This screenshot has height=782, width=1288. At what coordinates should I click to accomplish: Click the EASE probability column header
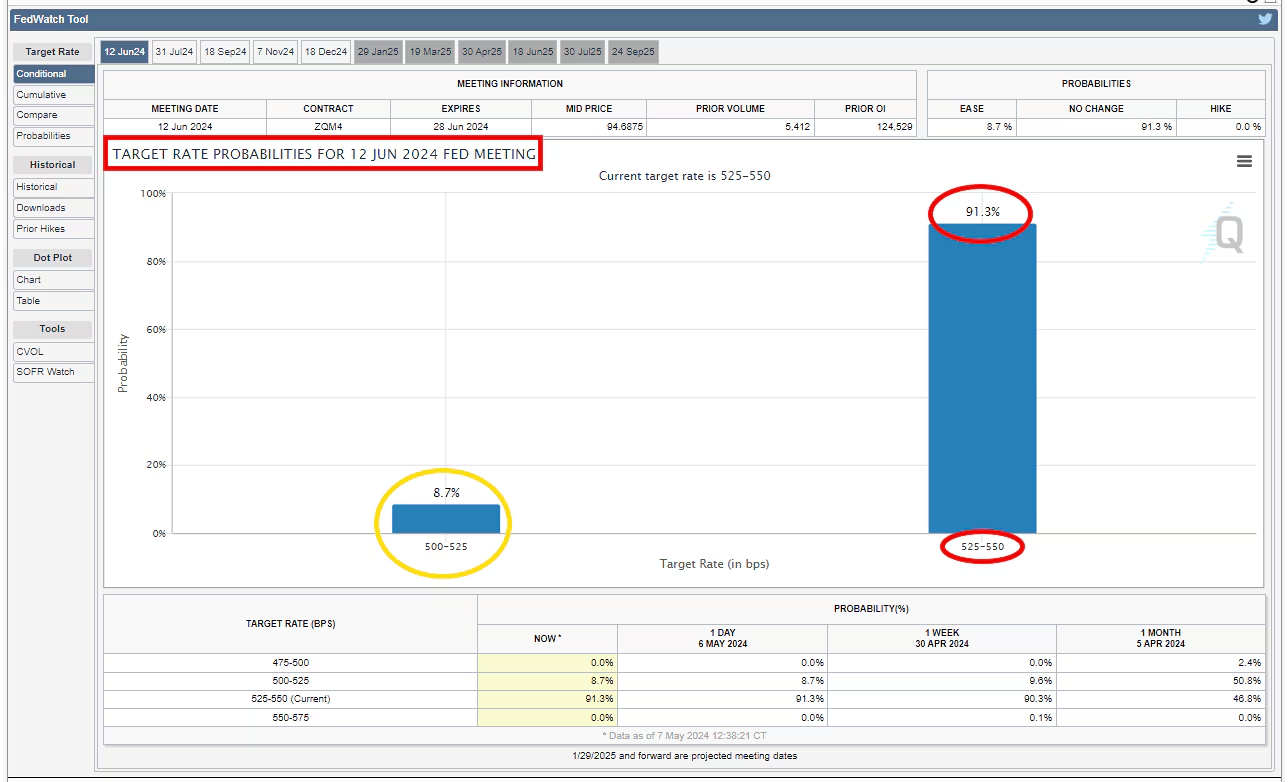972,108
